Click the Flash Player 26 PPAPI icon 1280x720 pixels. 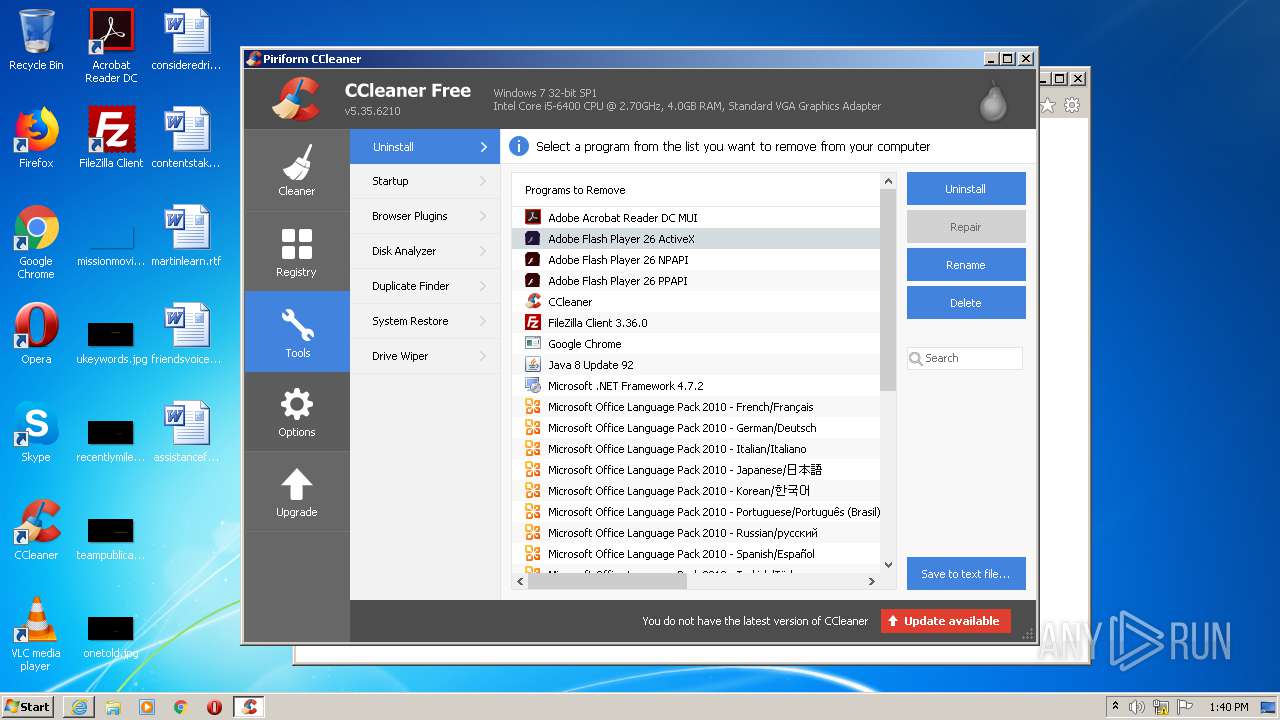pos(533,281)
